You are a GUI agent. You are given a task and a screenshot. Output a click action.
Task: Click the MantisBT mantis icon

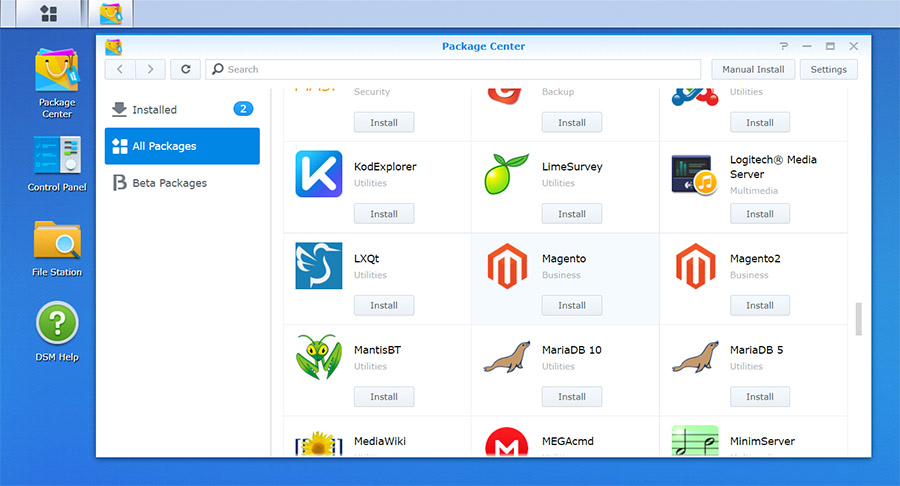click(319, 357)
